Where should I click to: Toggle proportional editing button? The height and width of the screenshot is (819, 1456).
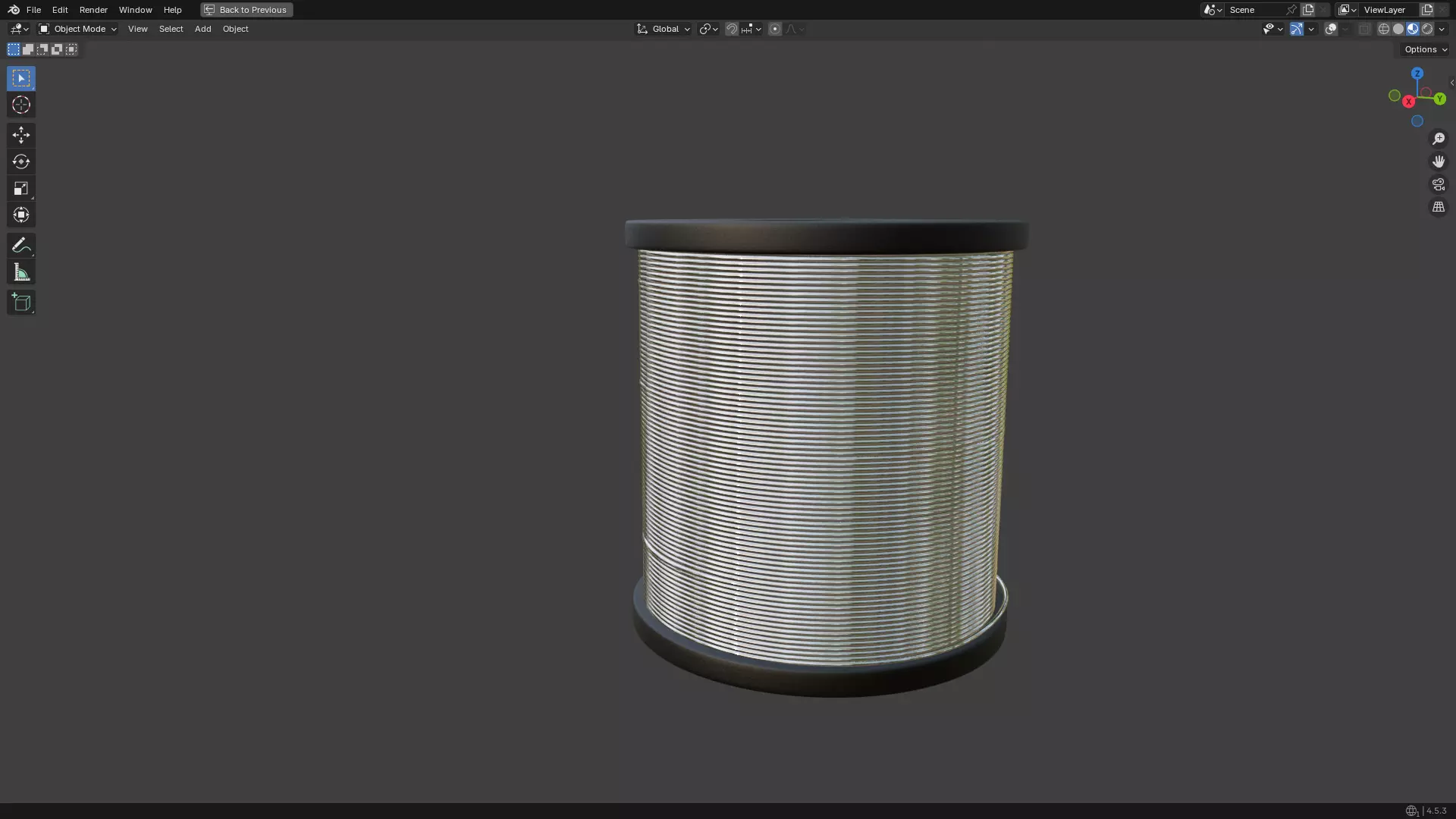[775, 29]
